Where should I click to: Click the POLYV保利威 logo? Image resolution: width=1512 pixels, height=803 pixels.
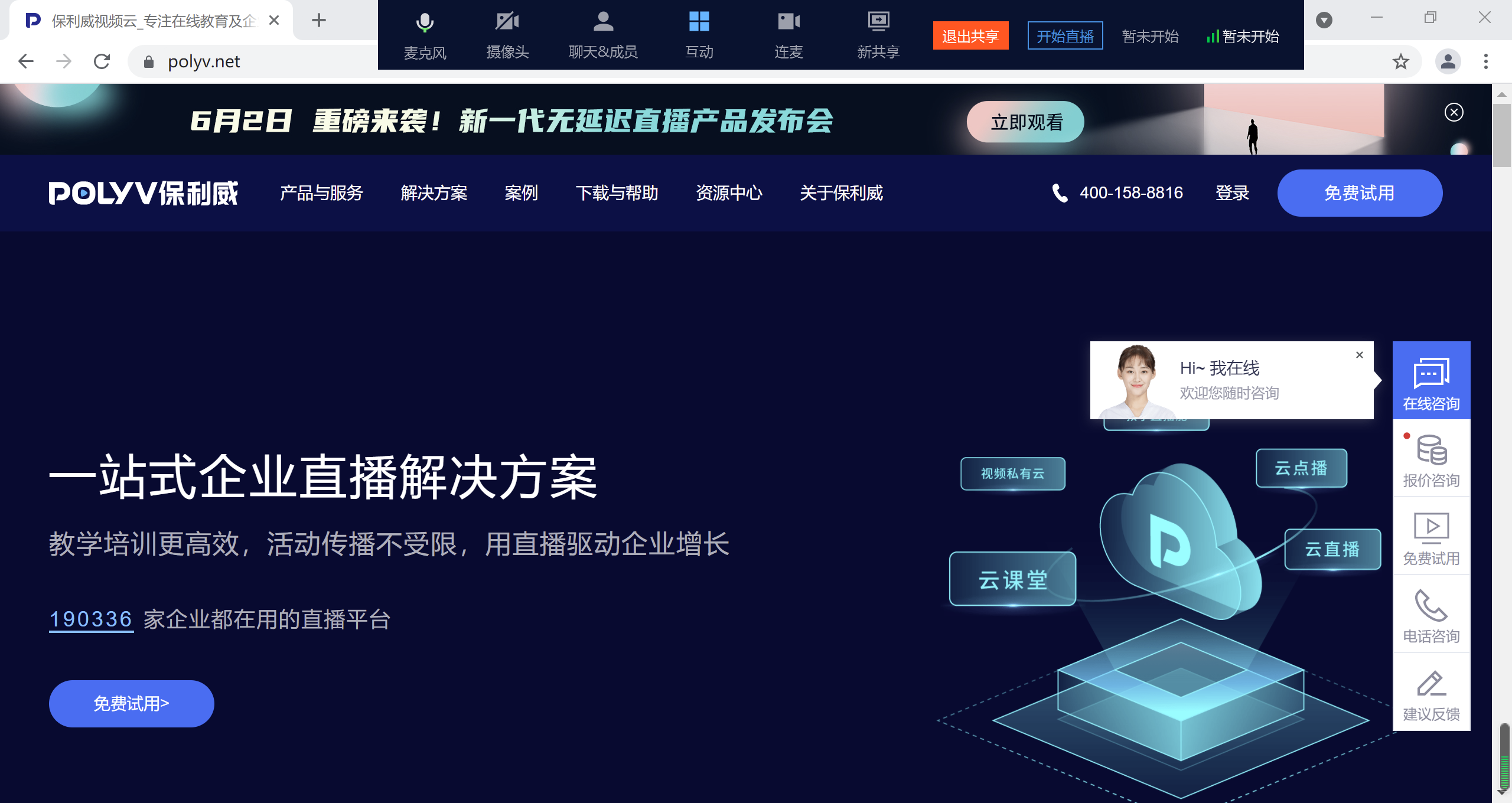143,193
